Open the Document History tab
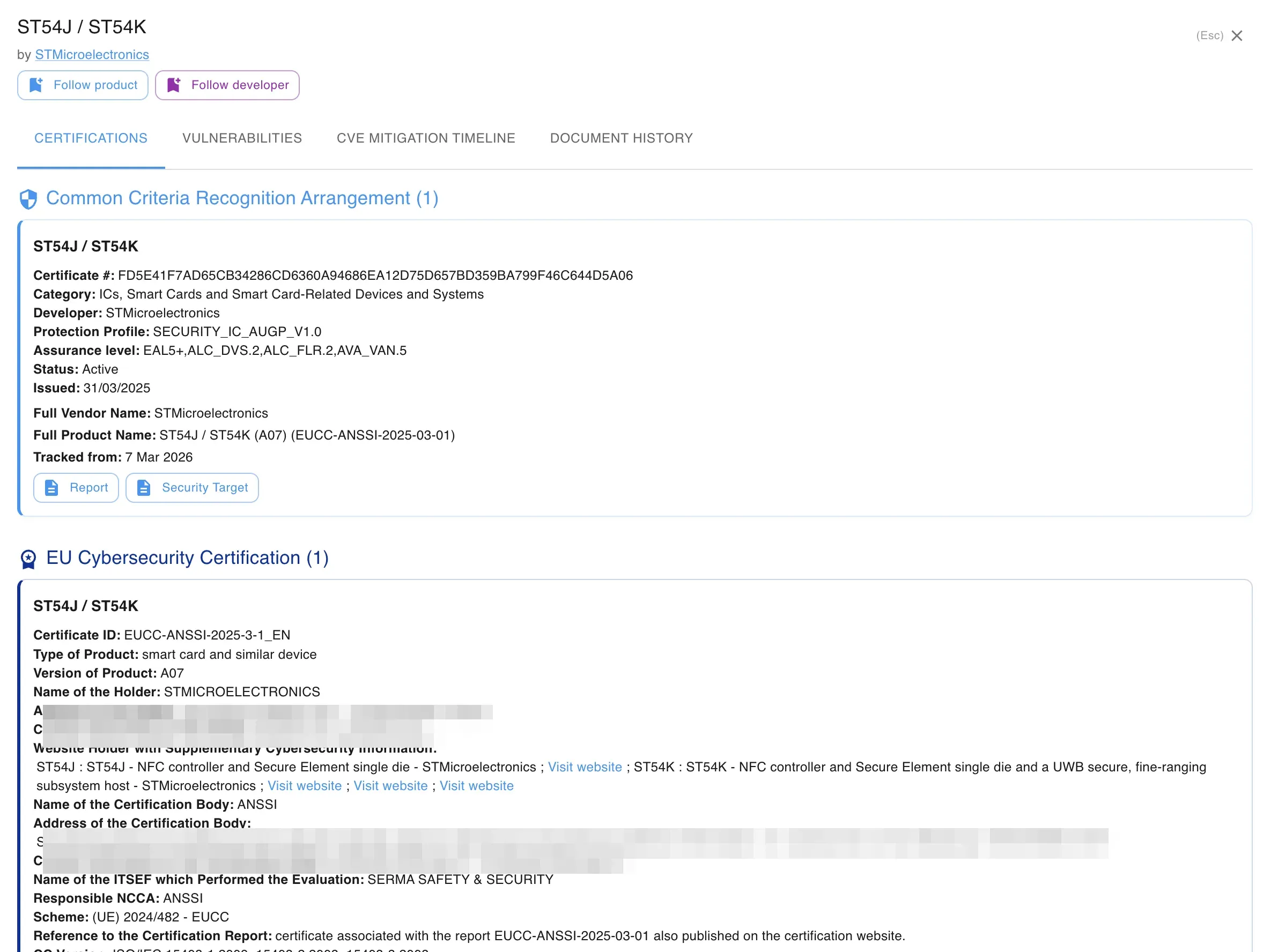Image resolution: width=1271 pixels, height=952 pixels. click(x=621, y=138)
